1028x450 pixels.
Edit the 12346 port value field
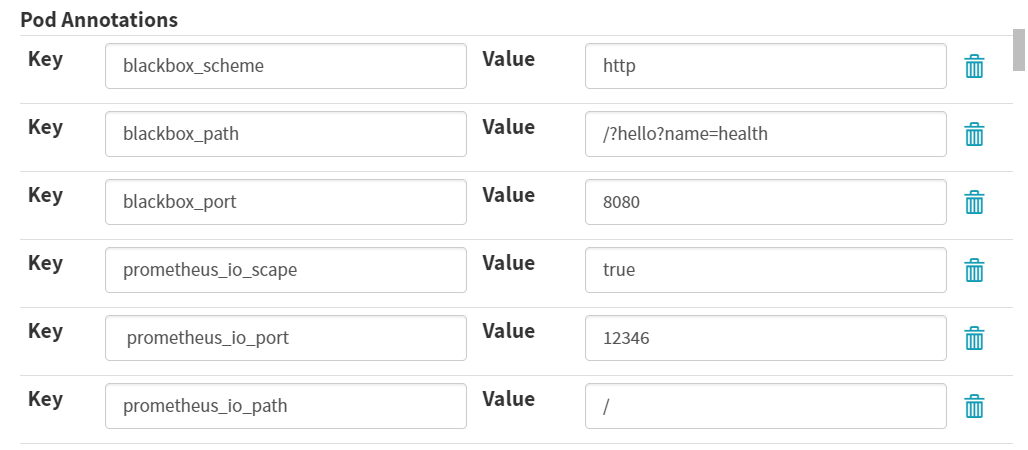766,338
